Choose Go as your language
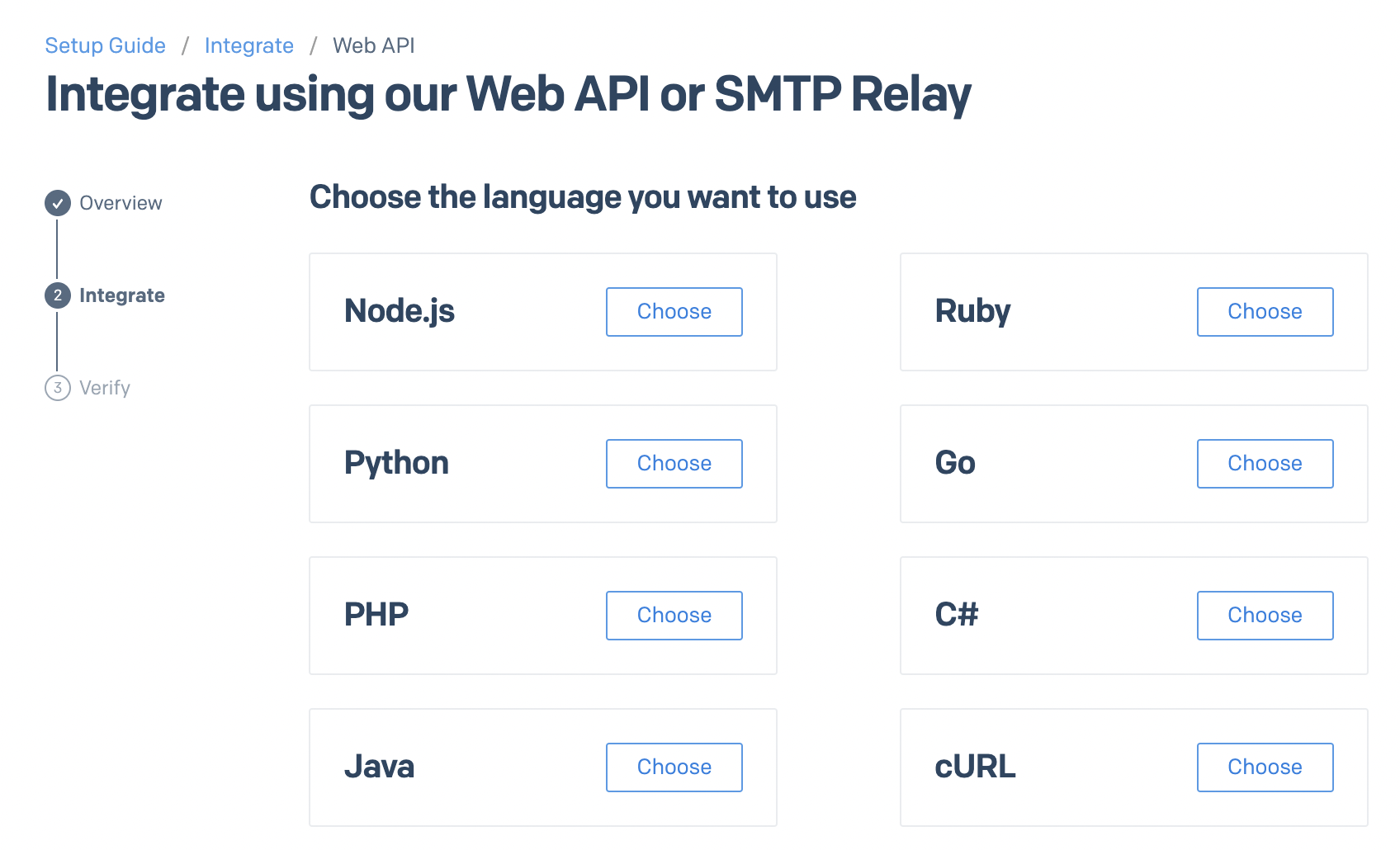 (x=1265, y=463)
